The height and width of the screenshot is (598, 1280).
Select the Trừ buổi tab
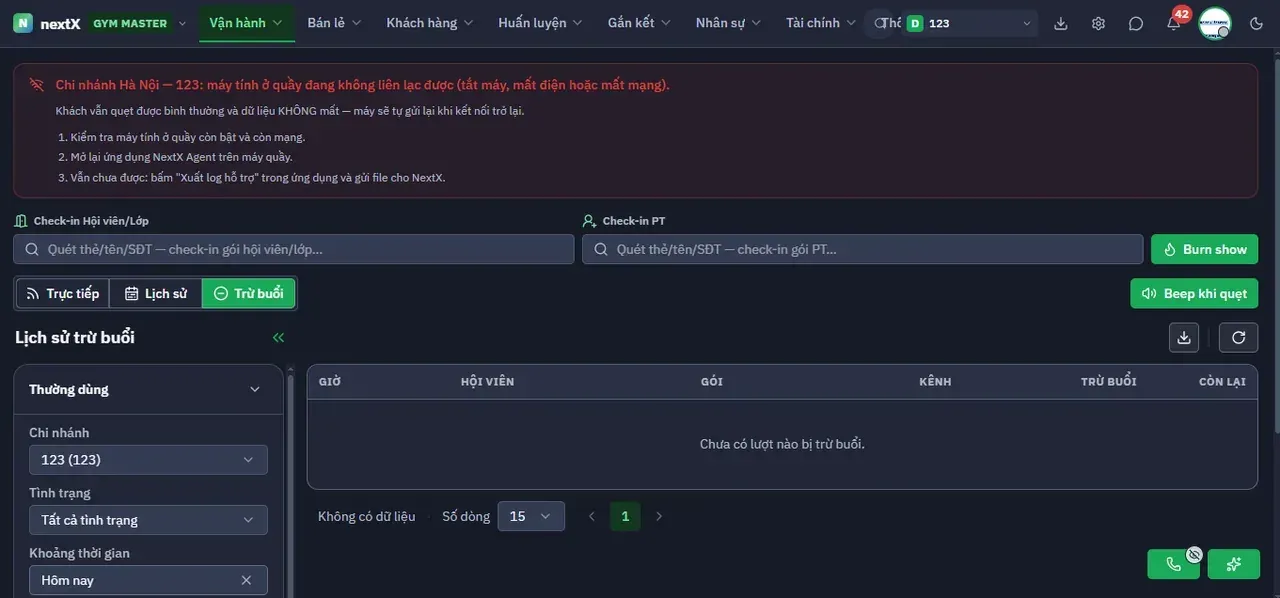249,293
